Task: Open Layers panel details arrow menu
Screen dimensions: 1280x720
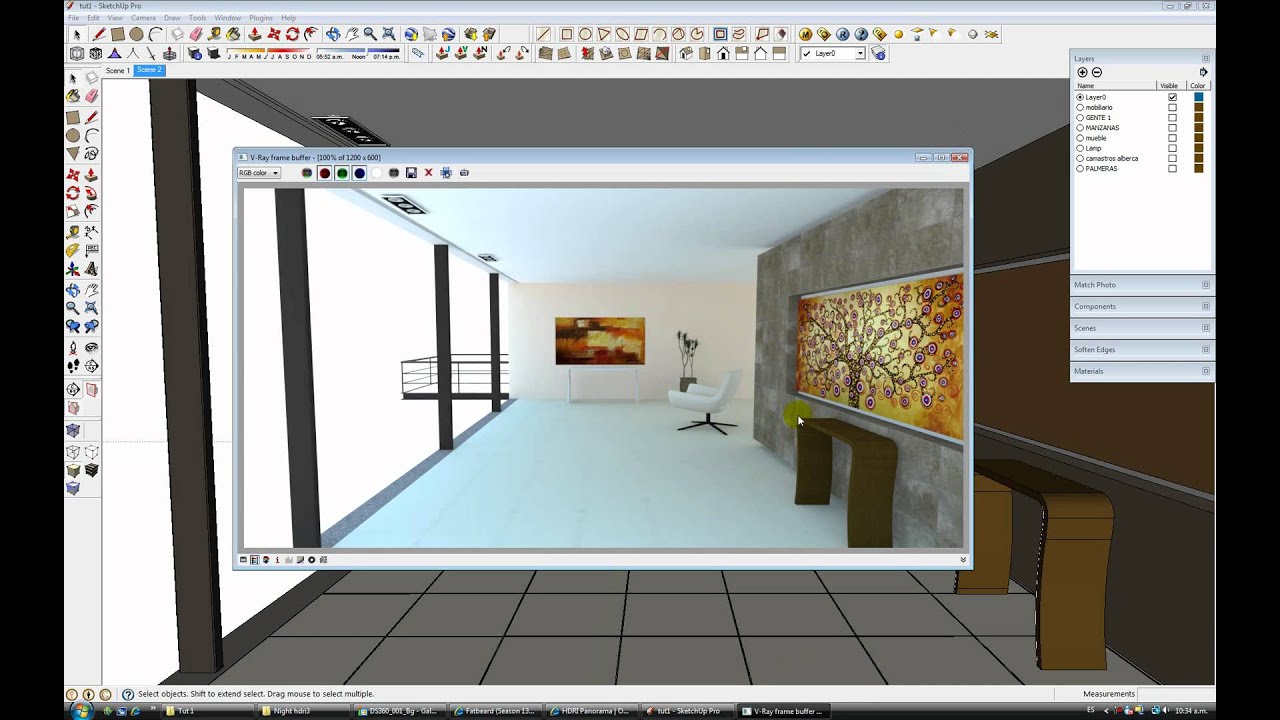Action: (x=1203, y=72)
